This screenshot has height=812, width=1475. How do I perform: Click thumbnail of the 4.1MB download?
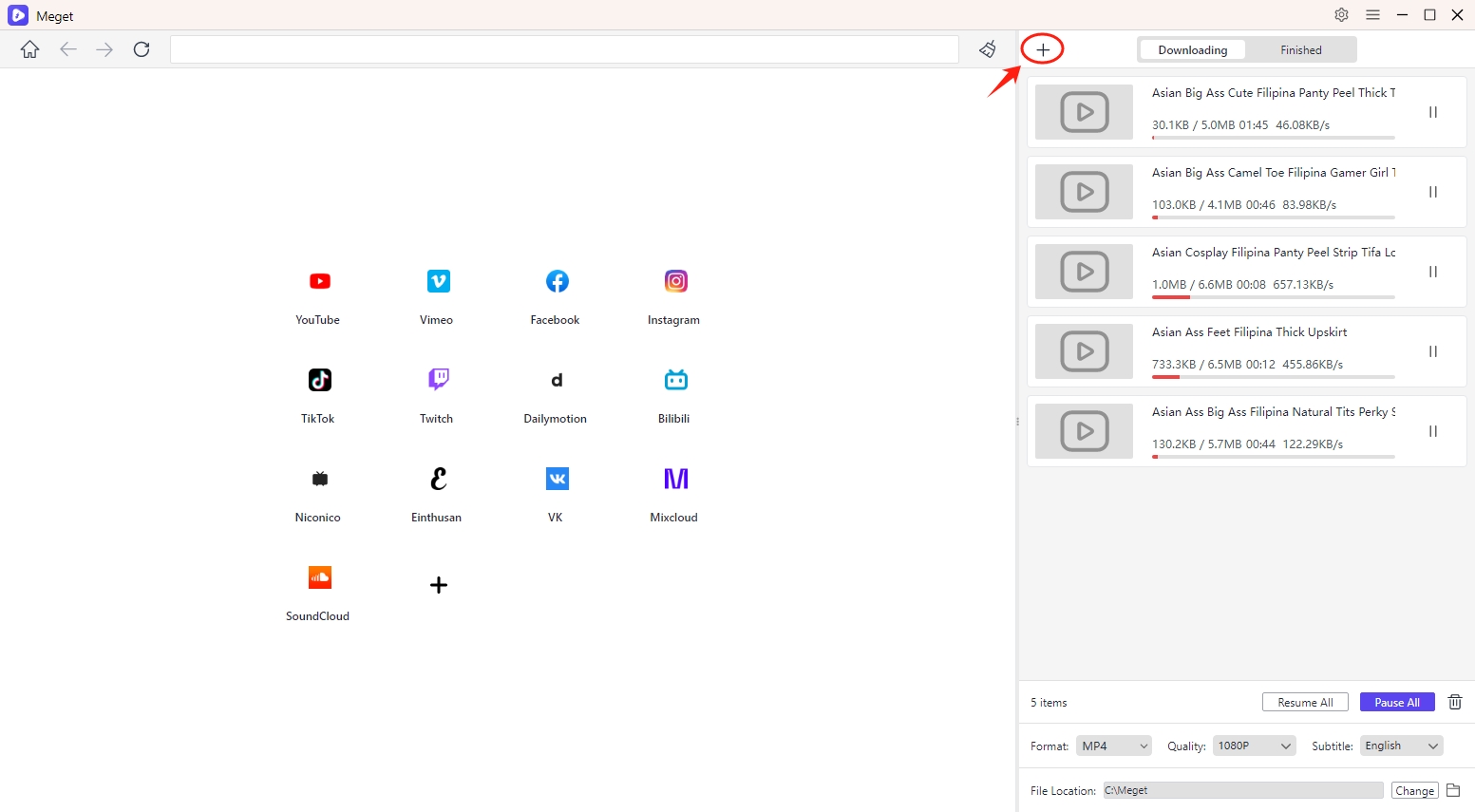(1084, 192)
